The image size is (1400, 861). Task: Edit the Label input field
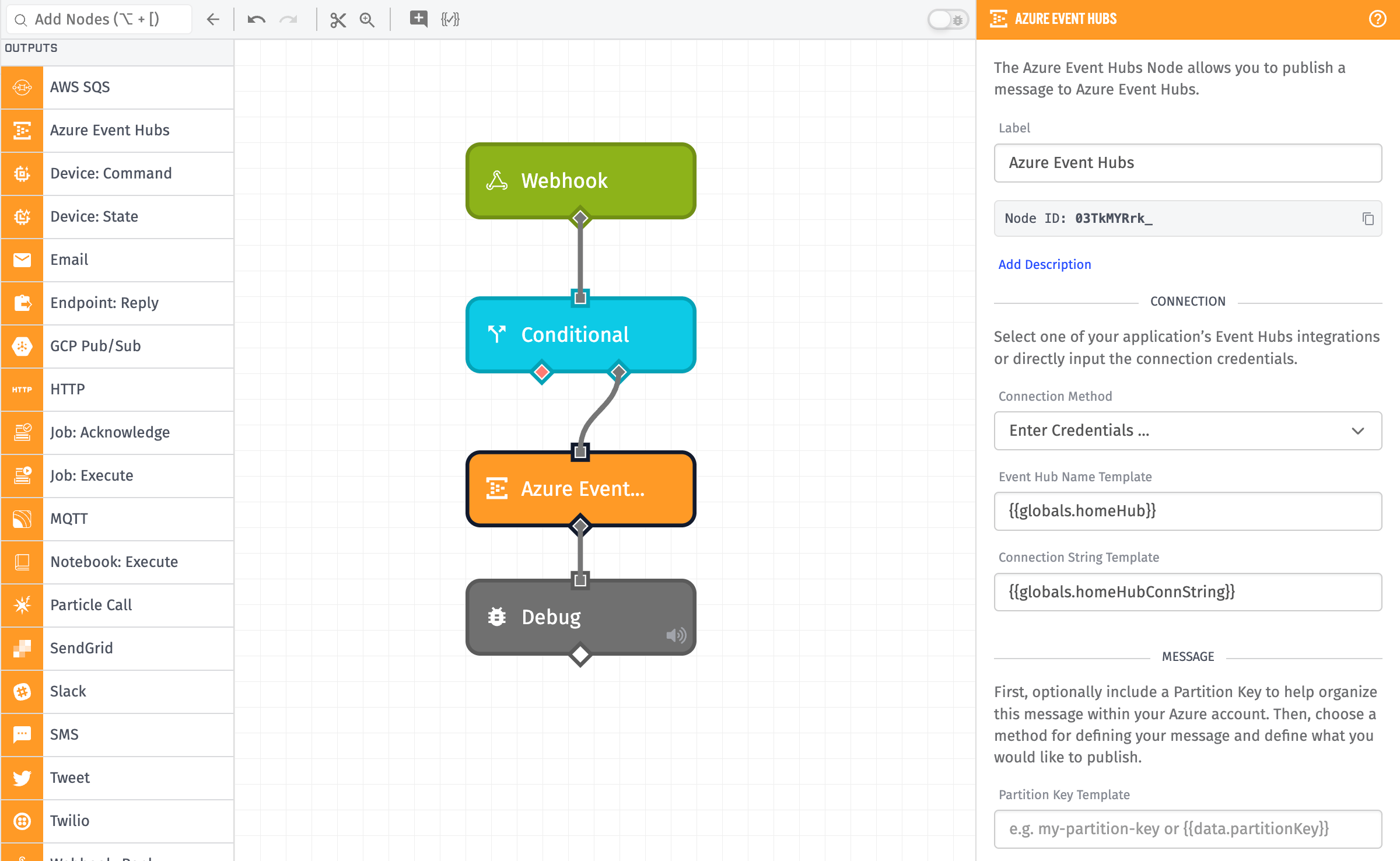1188,163
